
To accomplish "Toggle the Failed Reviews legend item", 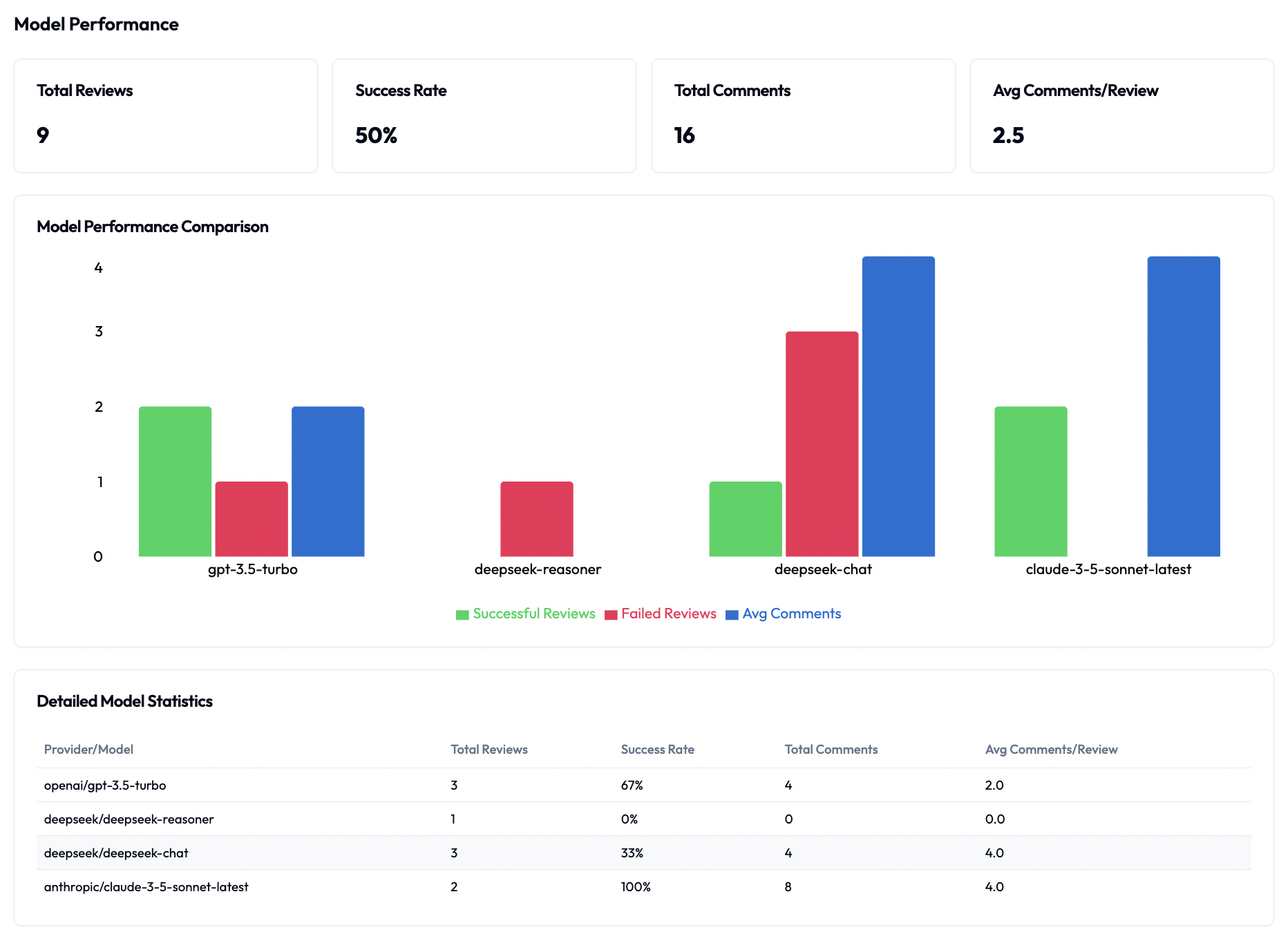I will tap(660, 614).
